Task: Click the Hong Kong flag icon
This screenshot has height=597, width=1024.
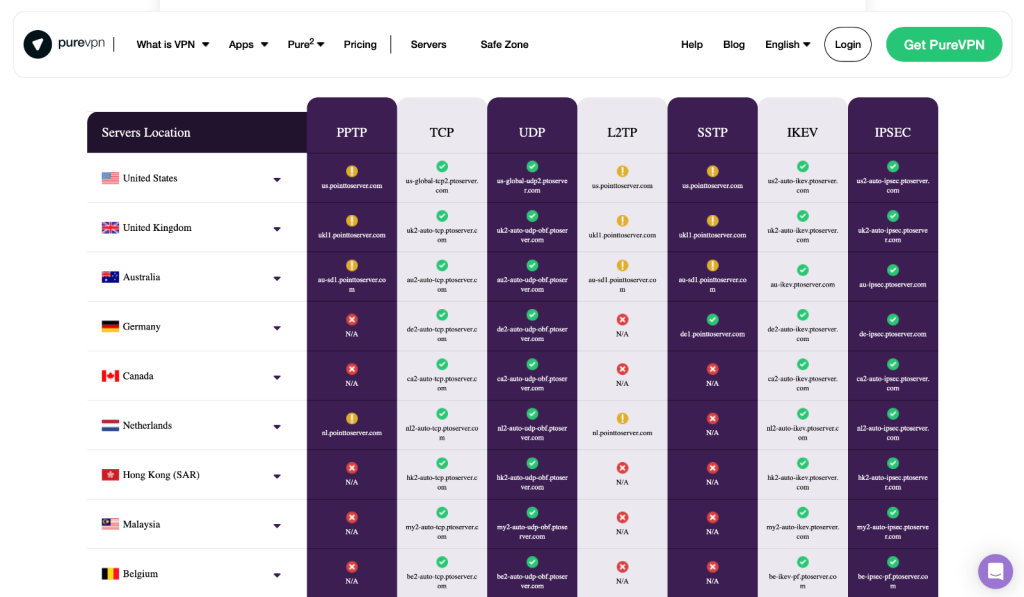Action: click(110, 474)
